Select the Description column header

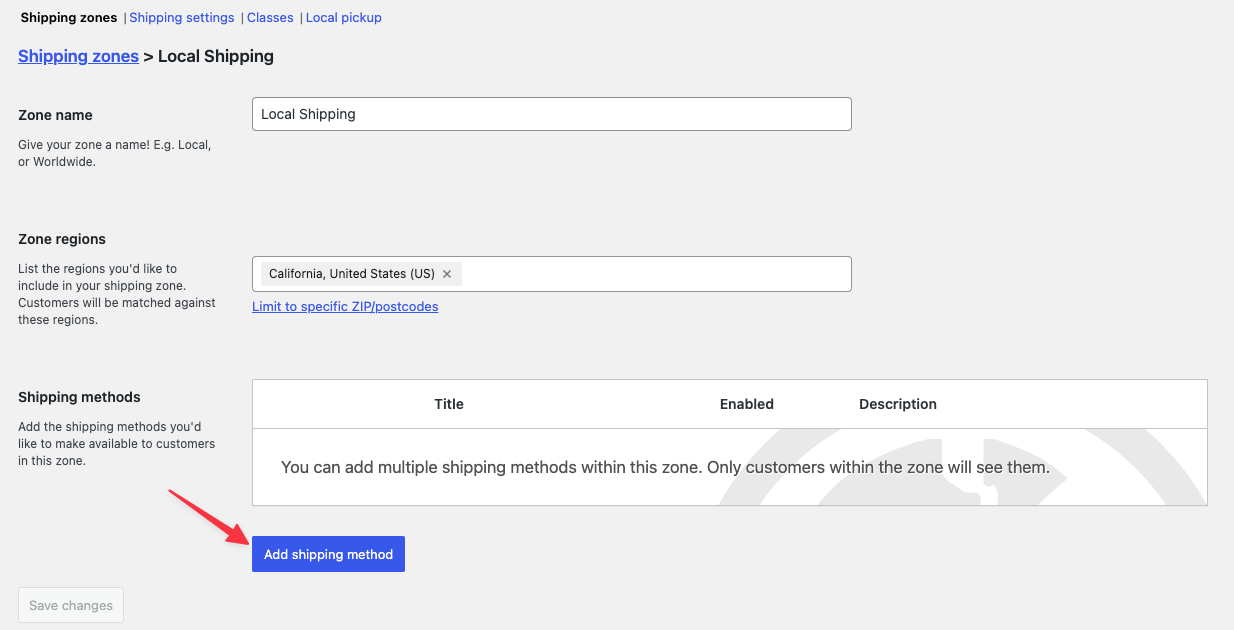[898, 404]
